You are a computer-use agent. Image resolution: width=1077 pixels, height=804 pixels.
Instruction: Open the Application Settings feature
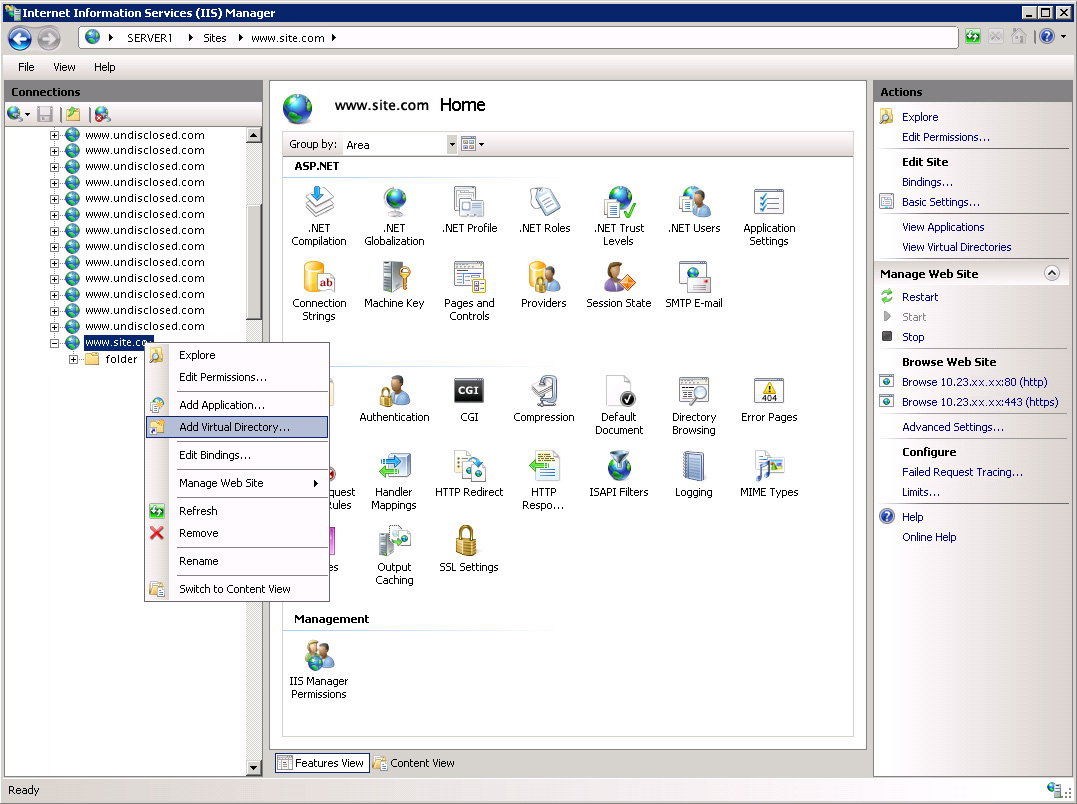[769, 216]
